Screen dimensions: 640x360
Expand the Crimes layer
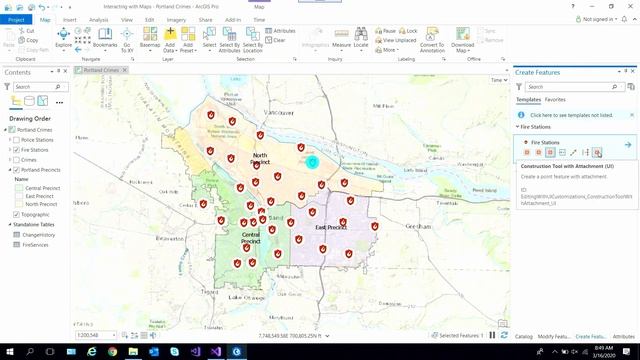click(10, 160)
